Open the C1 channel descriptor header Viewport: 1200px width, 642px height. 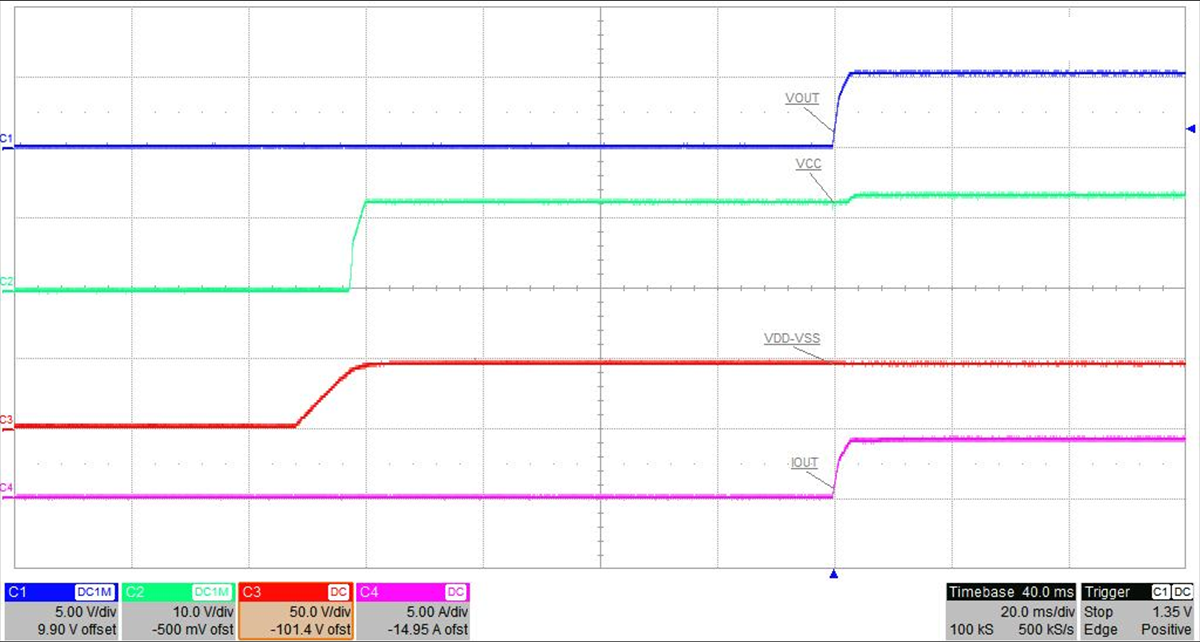[x=62, y=592]
